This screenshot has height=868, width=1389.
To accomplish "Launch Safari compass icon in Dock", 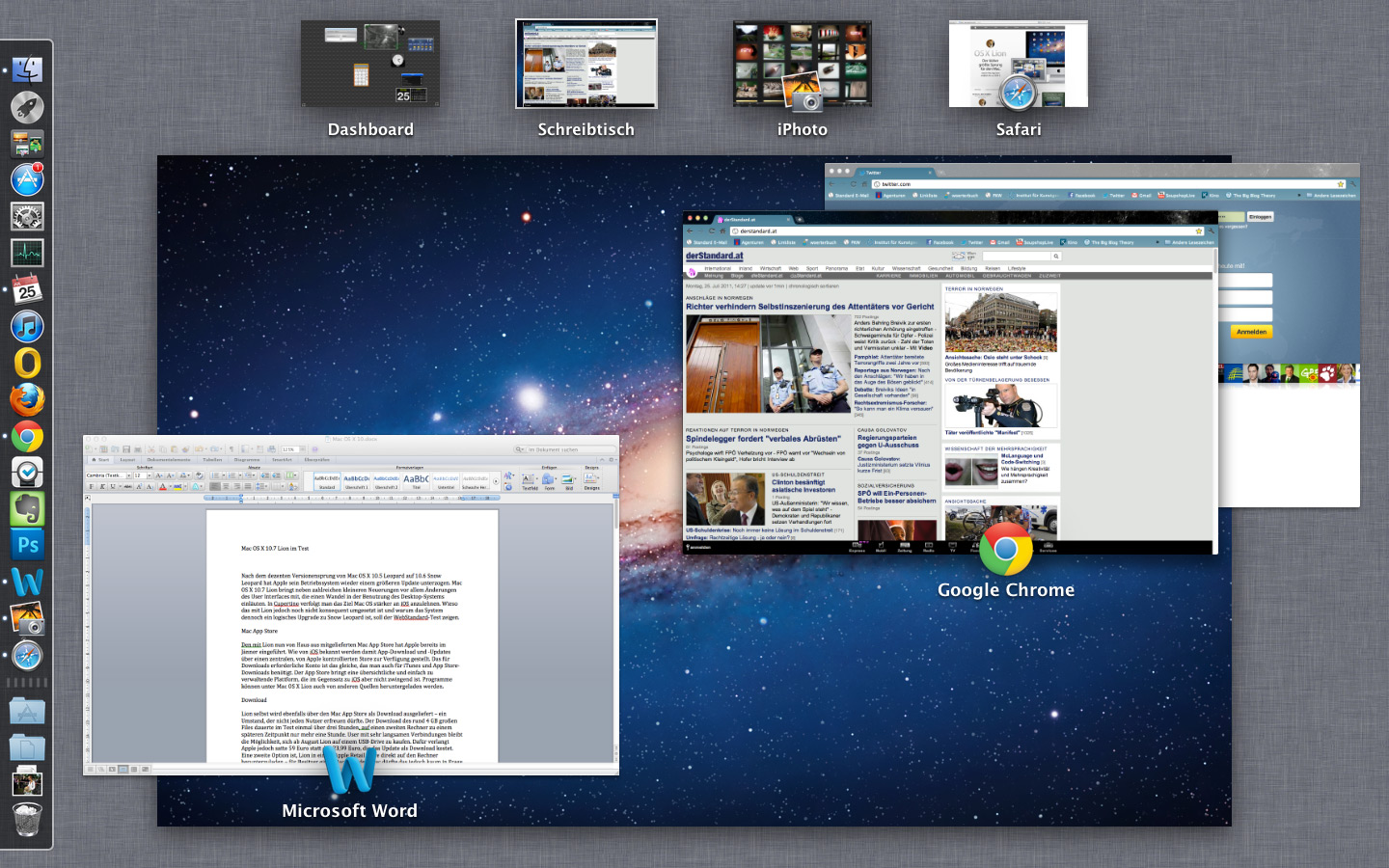I will [x=27, y=655].
